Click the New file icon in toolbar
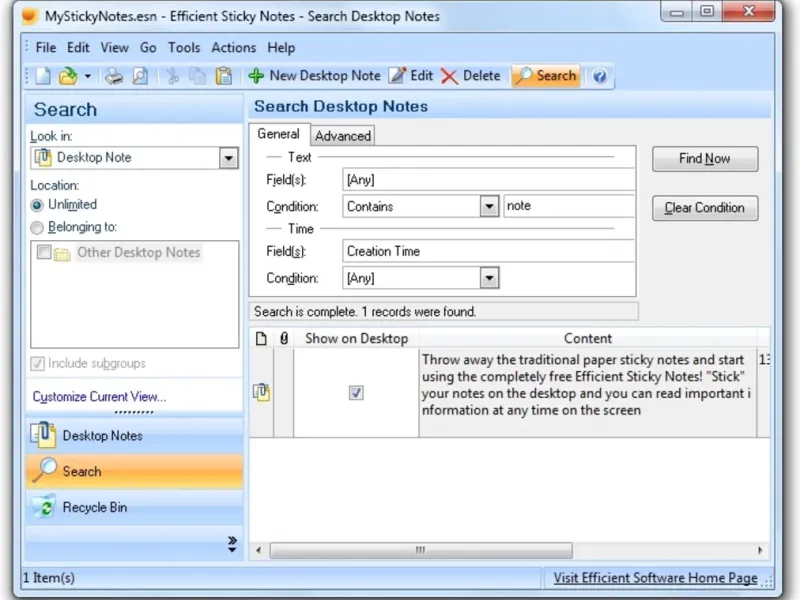Image resolution: width=800 pixels, height=600 pixels. 43,76
